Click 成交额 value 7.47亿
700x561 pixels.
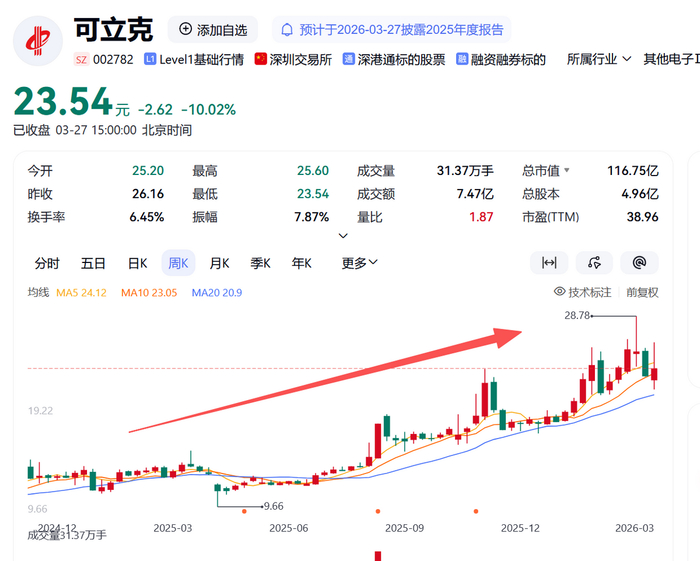coord(475,194)
